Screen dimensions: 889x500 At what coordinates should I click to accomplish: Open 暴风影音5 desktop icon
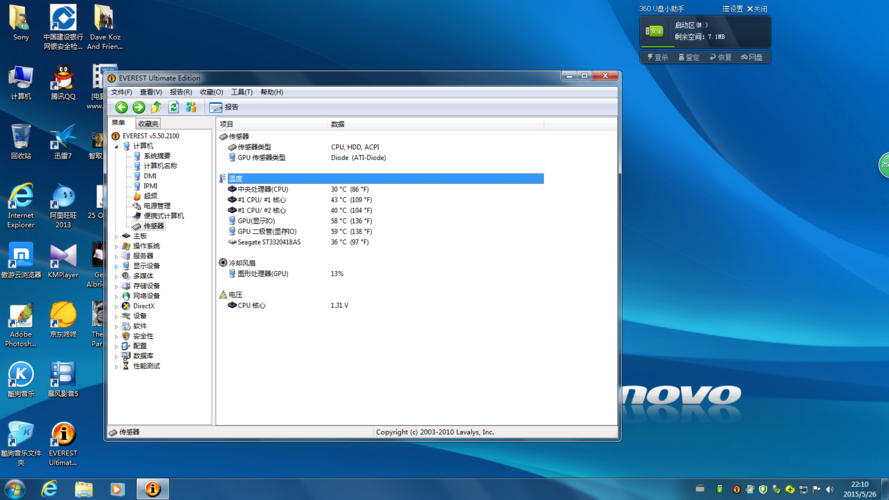(63, 380)
